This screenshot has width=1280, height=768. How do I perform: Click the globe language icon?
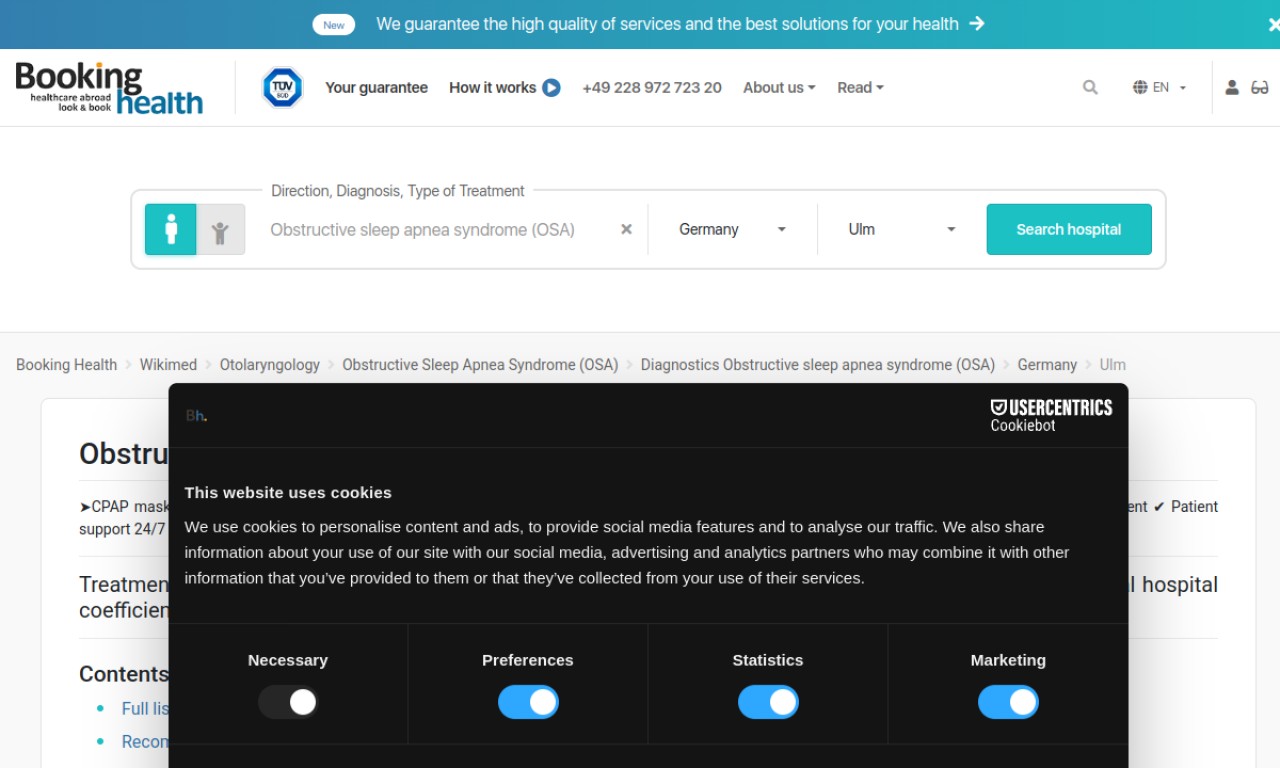coord(1140,88)
